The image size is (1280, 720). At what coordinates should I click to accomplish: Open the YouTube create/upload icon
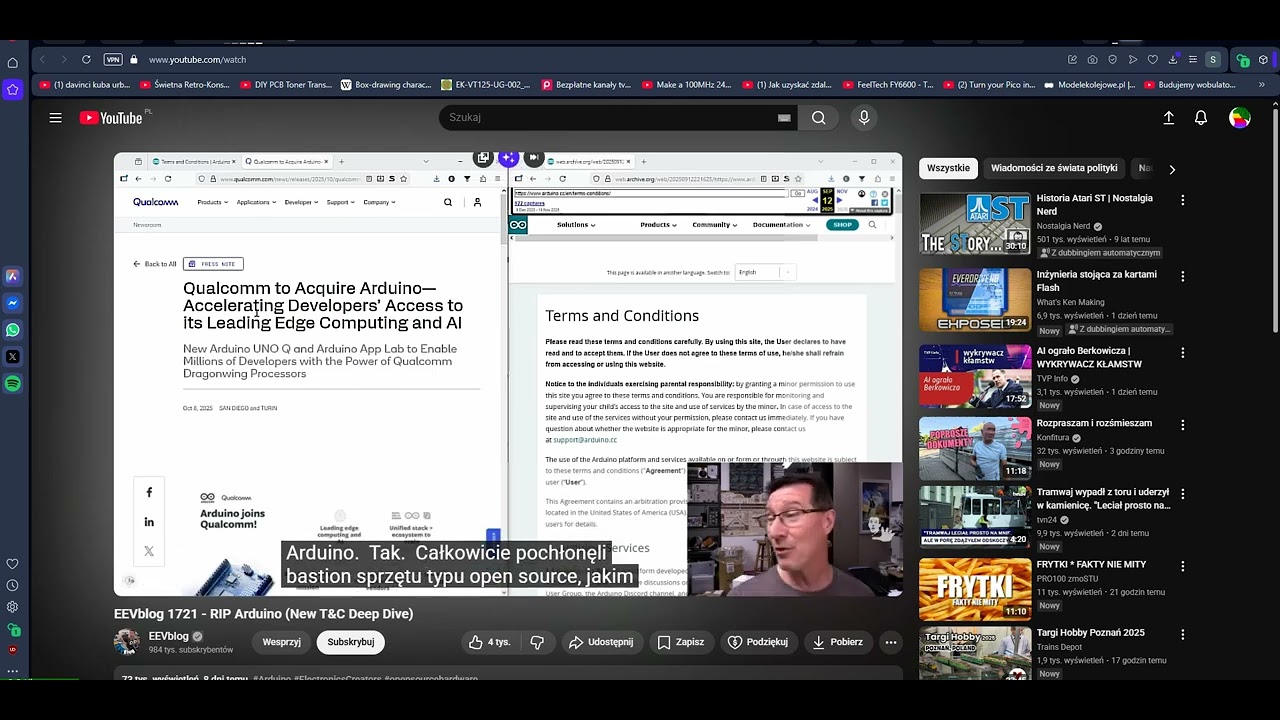[1168, 118]
